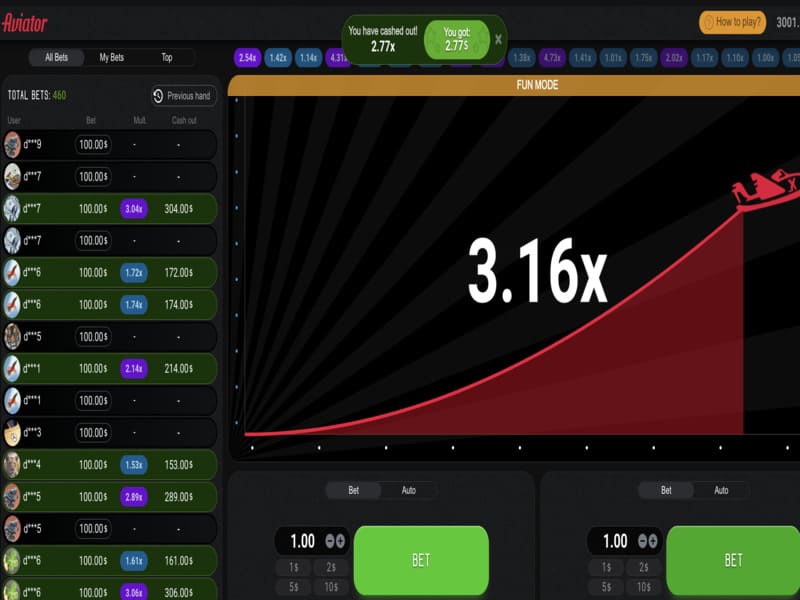800x600 pixels.
Task: Click the 2.02x history multiplier pill
Action: 674,58
